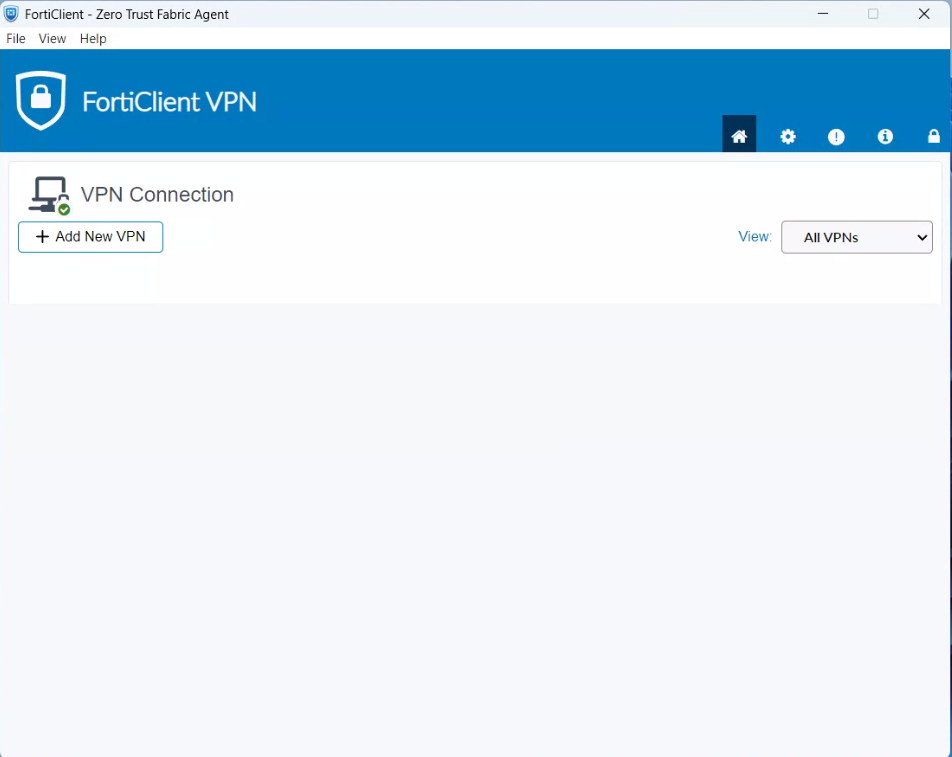This screenshot has width=952, height=757.
Task: Click the View: label
Action: tap(755, 237)
